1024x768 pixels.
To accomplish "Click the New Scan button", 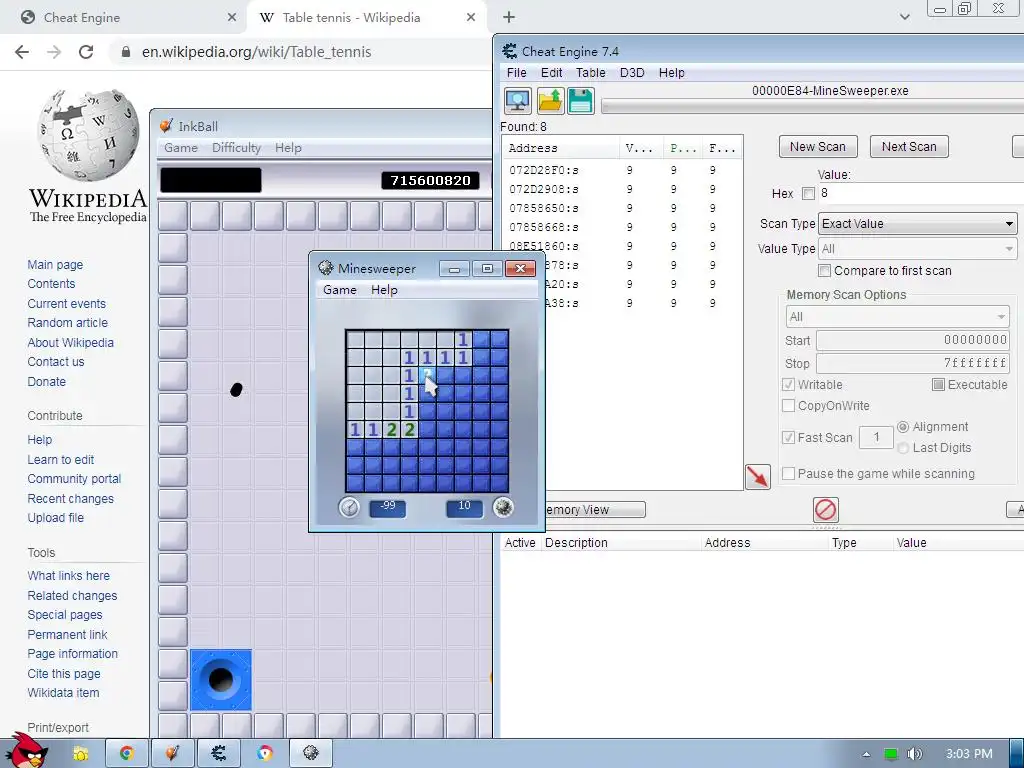I will [818, 147].
